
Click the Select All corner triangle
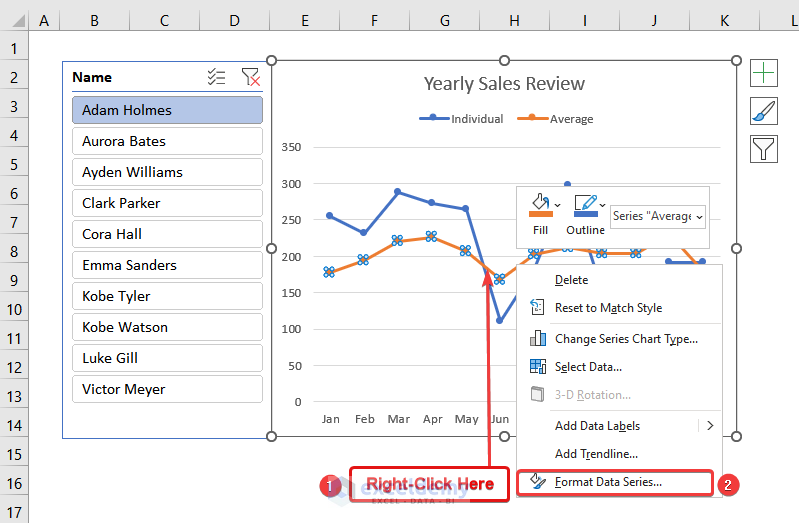pyautogui.click(x=19, y=21)
